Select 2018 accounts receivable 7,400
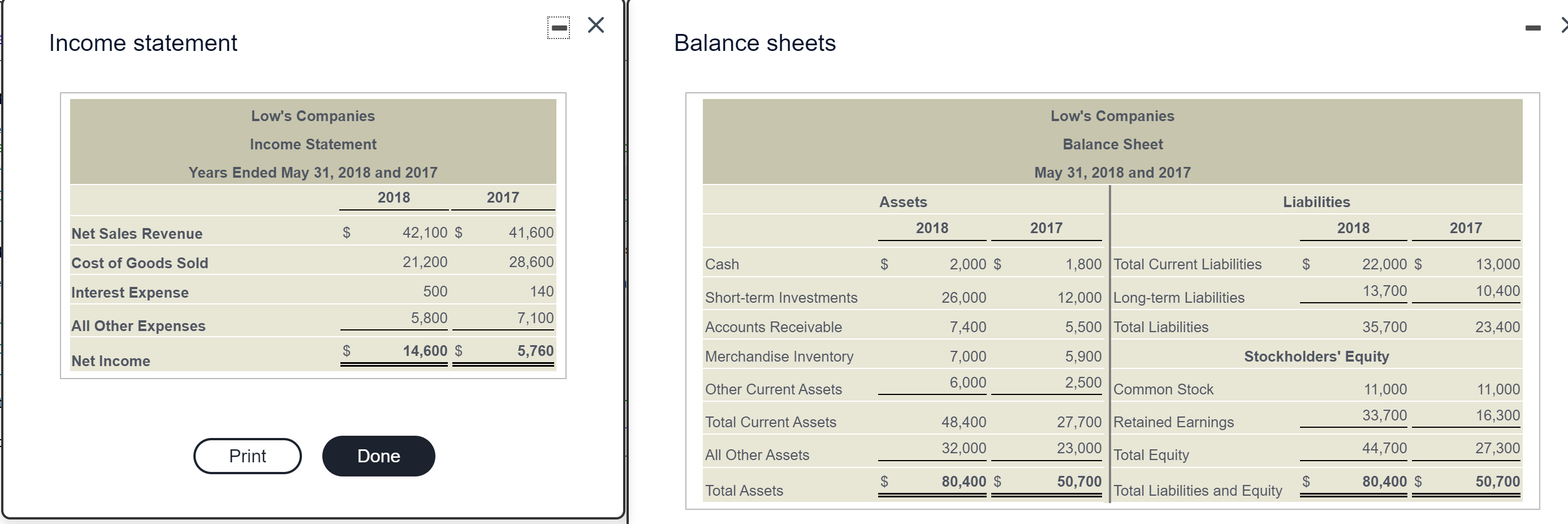Image resolution: width=1568 pixels, height=524 pixels. 968,327
